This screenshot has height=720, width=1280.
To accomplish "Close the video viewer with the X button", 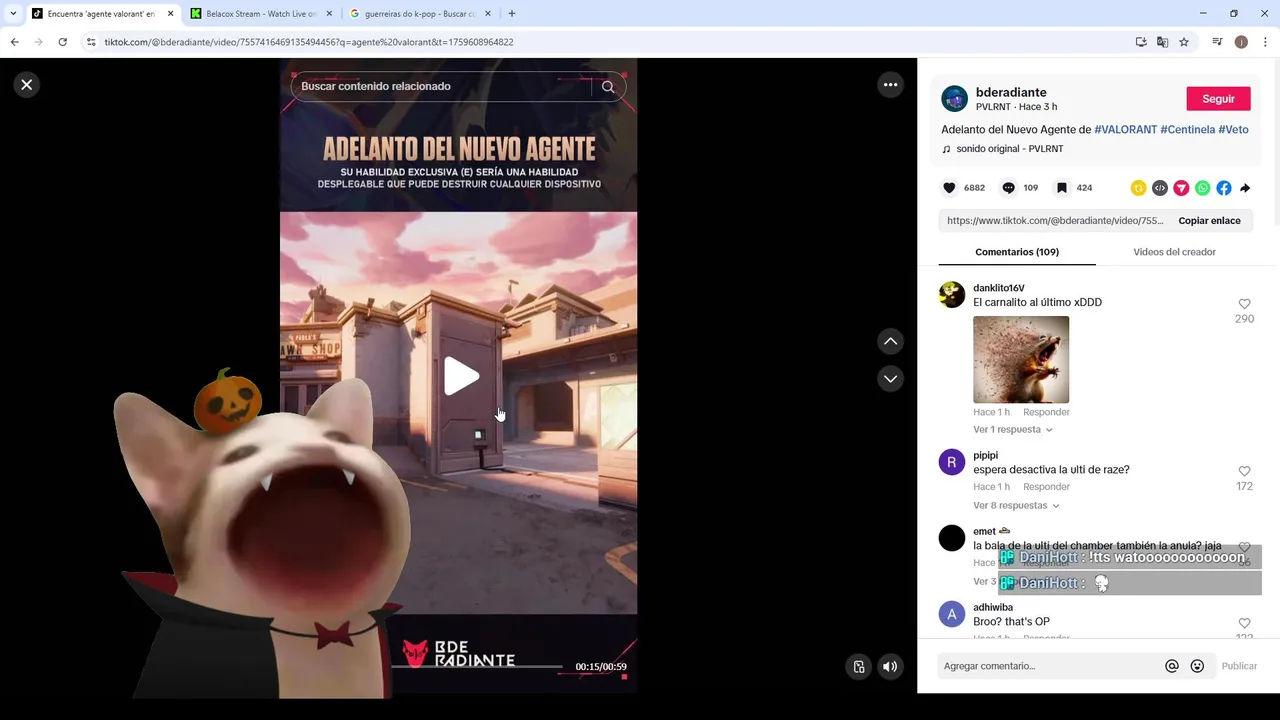I will click(27, 85).
